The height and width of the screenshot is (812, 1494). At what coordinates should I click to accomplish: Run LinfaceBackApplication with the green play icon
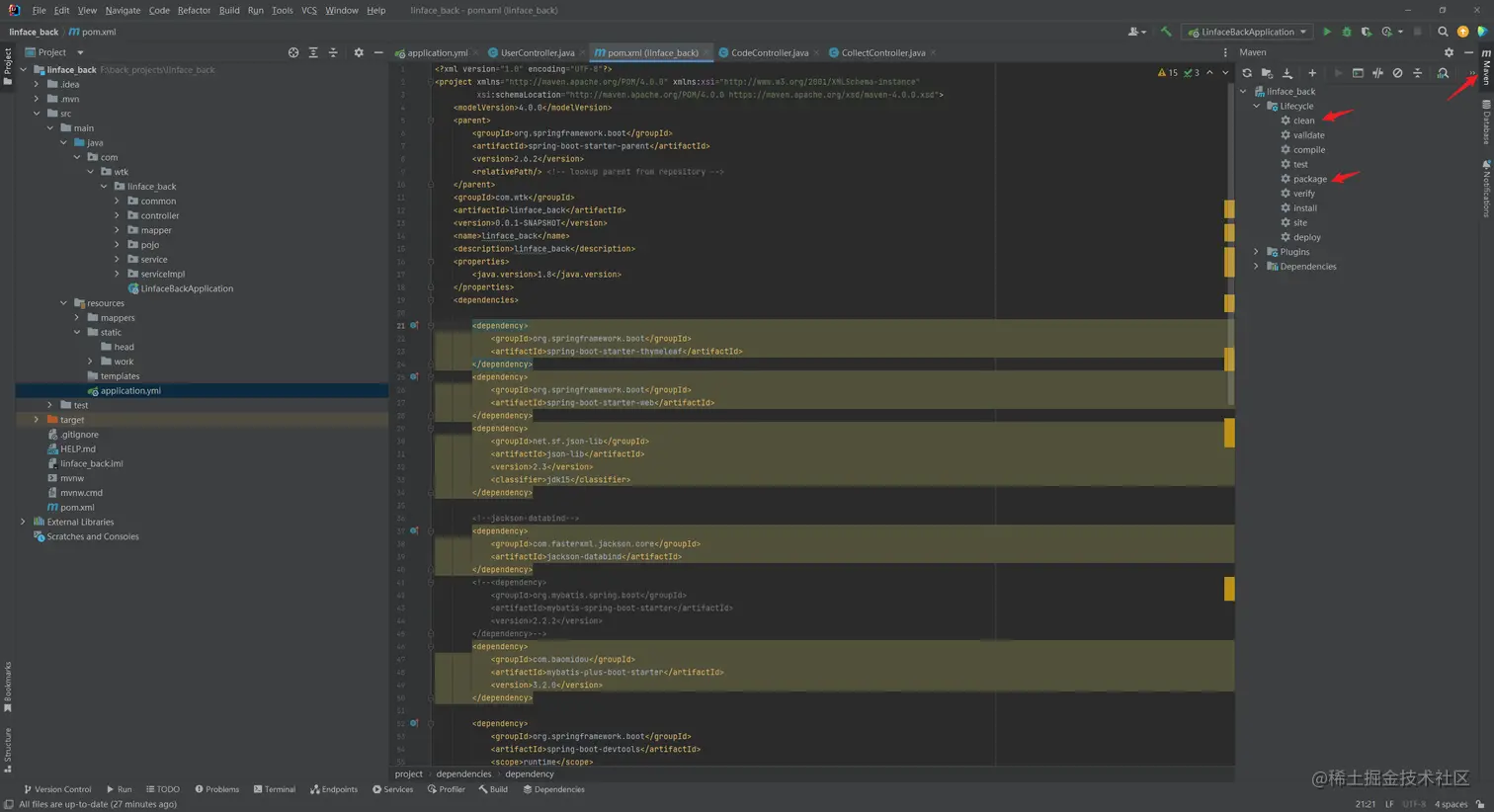[x=1327, y=32]
